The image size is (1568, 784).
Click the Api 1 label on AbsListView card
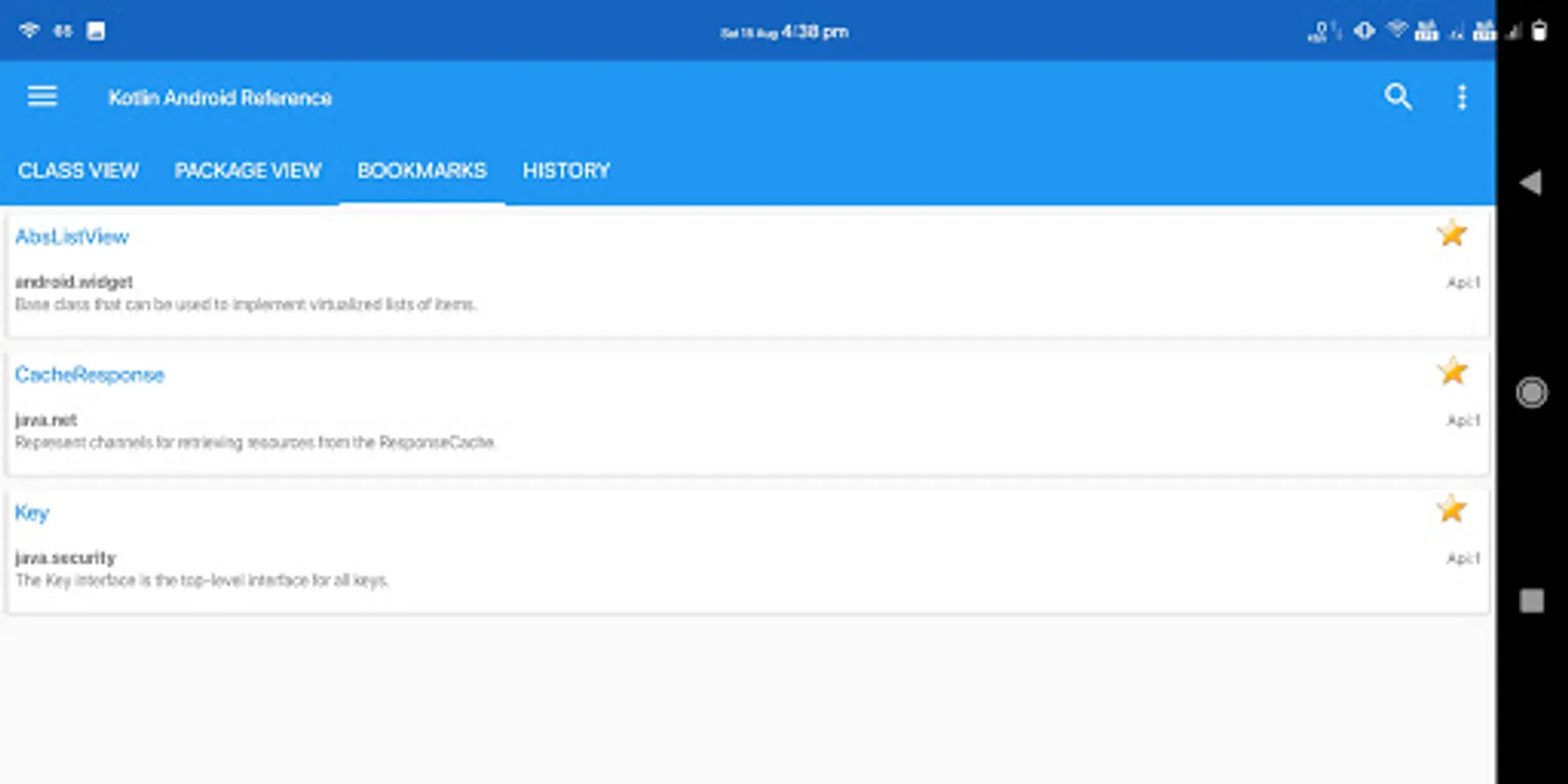(1463, 282)
